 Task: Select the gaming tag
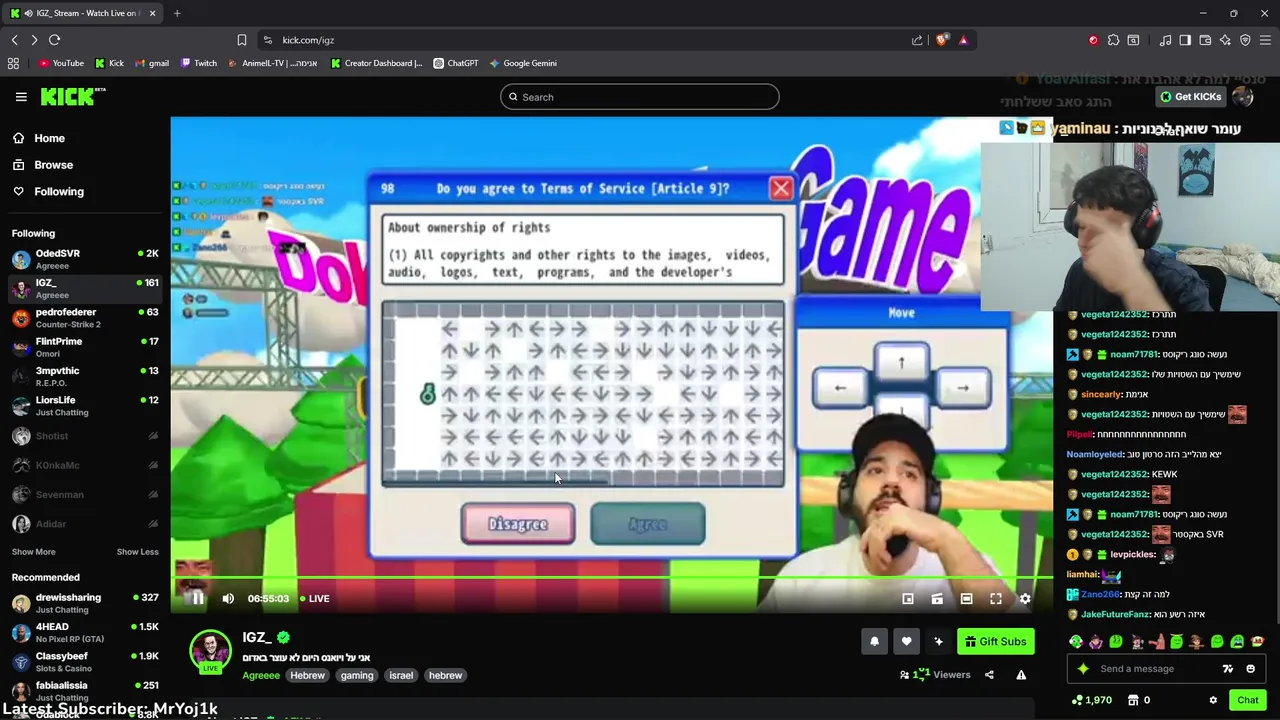[356, 675]
